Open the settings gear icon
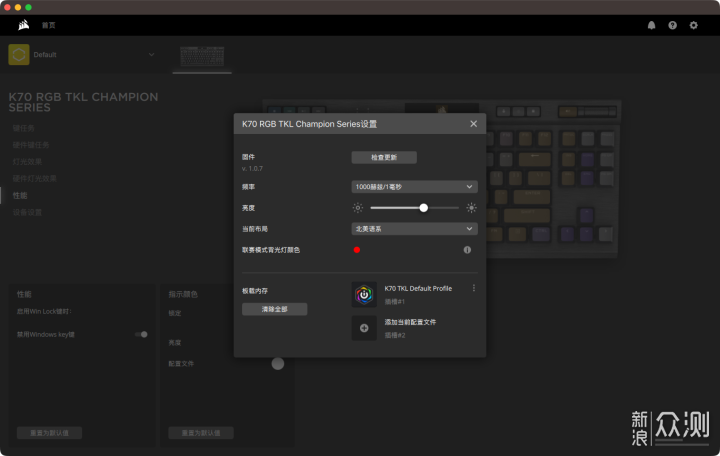 pos(693,25)
